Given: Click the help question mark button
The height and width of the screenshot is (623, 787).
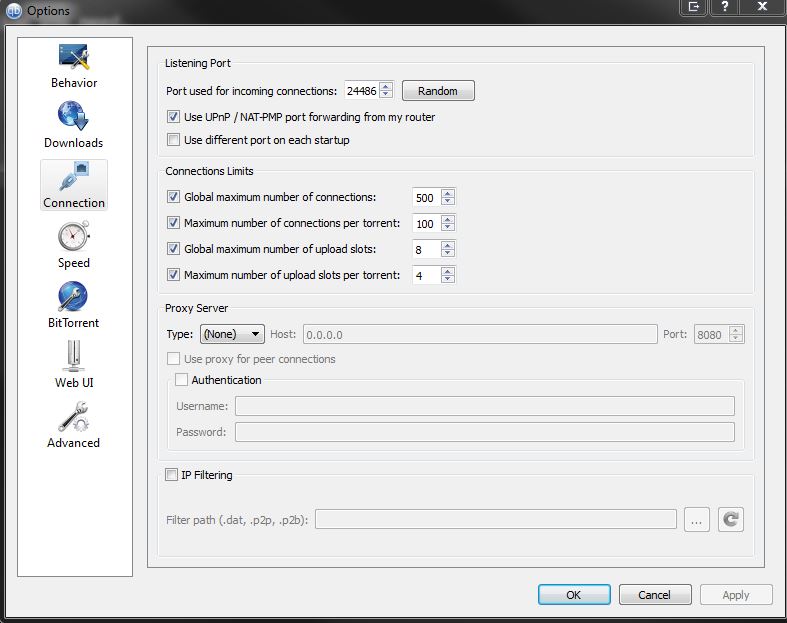Looking at the screenshot, I should 725,7.
